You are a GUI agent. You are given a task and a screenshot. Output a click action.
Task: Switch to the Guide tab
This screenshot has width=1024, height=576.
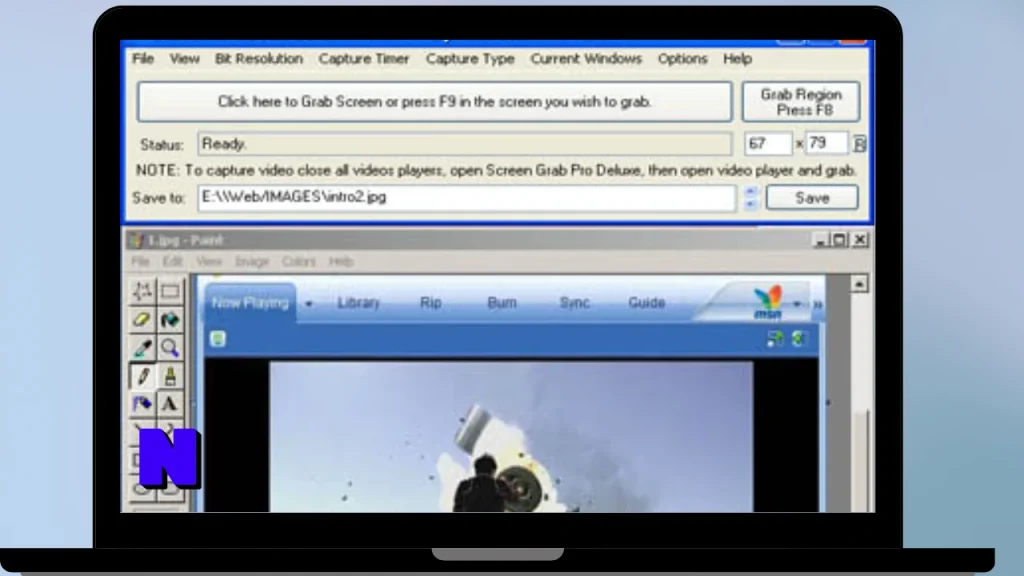pyautogui.click(x=647, y=303)
